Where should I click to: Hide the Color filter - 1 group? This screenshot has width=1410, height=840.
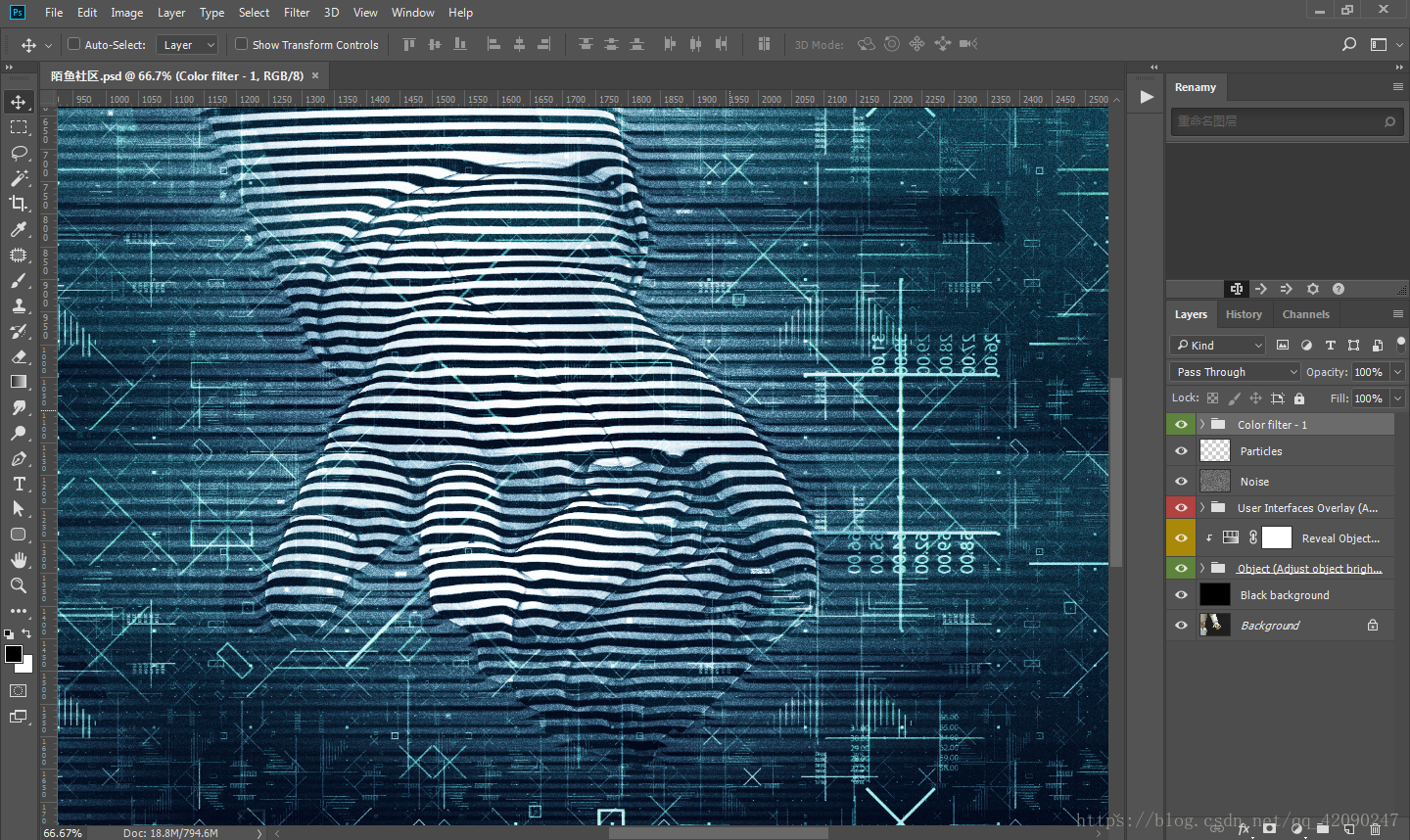coord(1181,425)
